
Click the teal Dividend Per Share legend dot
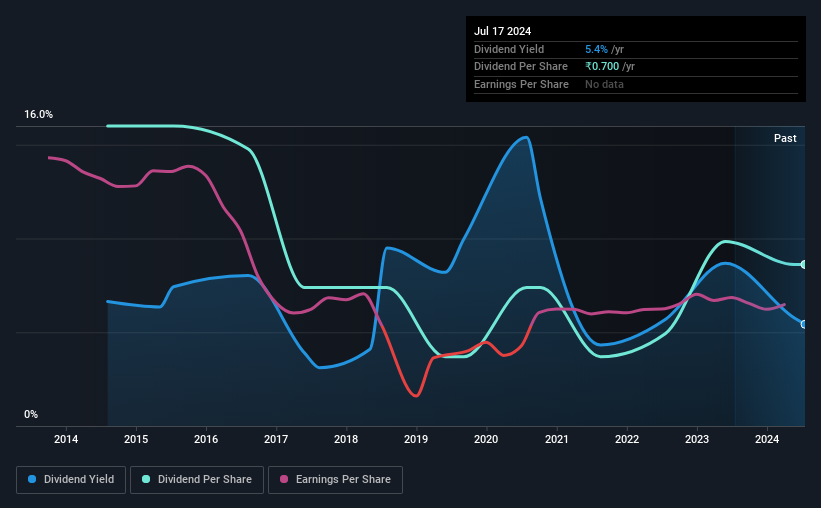click(146, 479)
